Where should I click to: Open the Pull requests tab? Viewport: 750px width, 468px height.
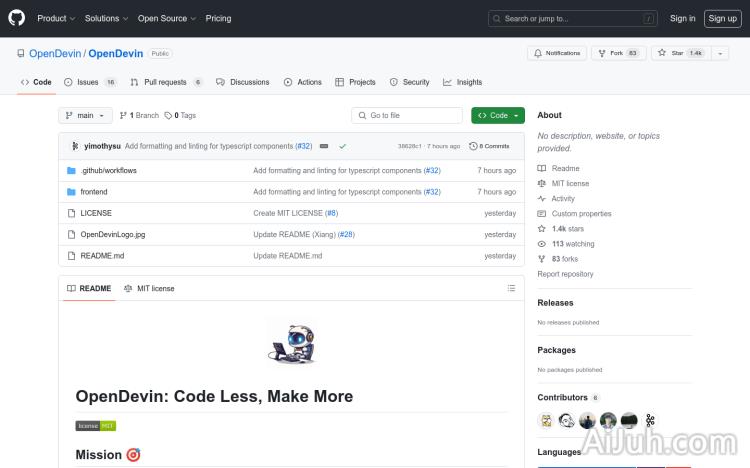tap(166, 82)
